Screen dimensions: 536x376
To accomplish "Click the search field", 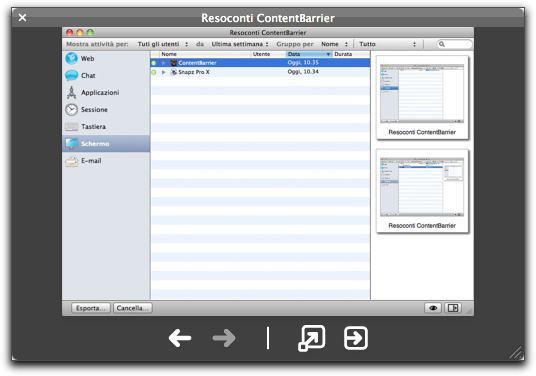I will (x=455, y=44).
